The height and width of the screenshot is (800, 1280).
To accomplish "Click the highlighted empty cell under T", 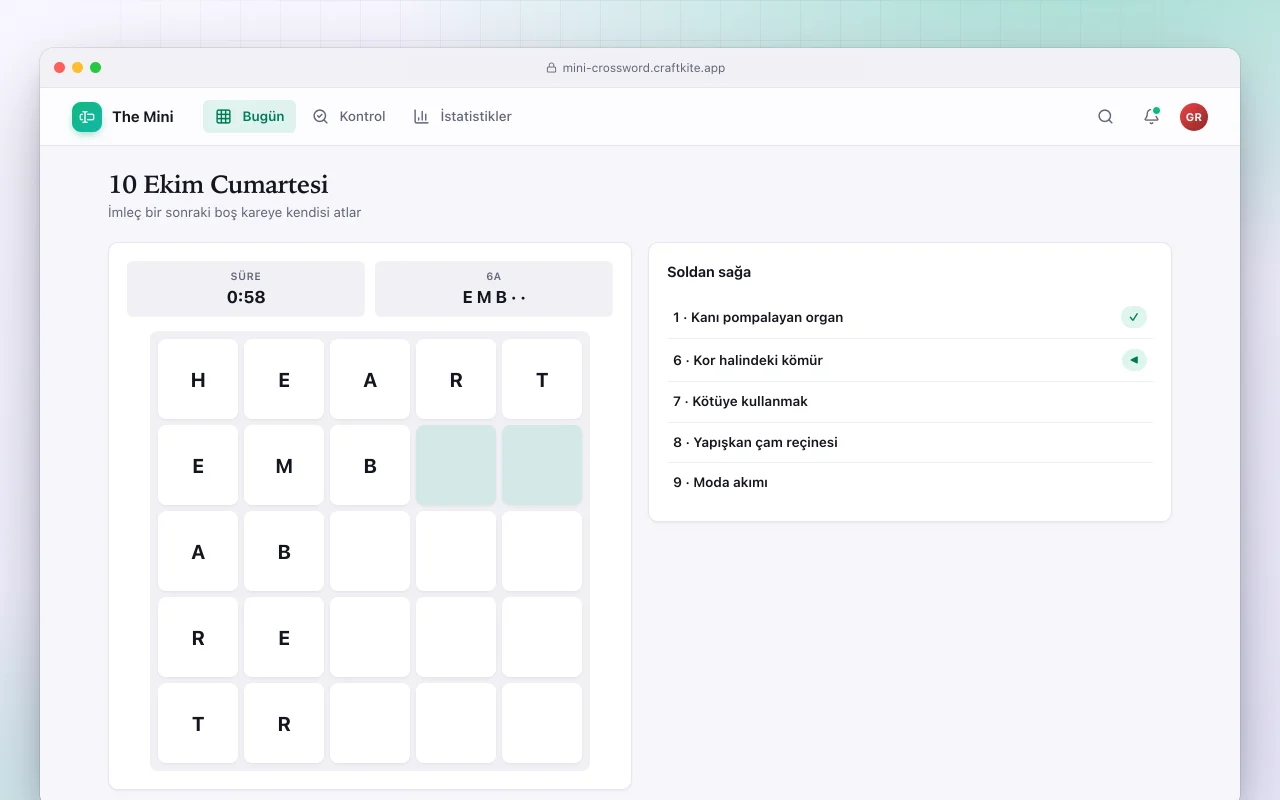I will coord(542,465).
